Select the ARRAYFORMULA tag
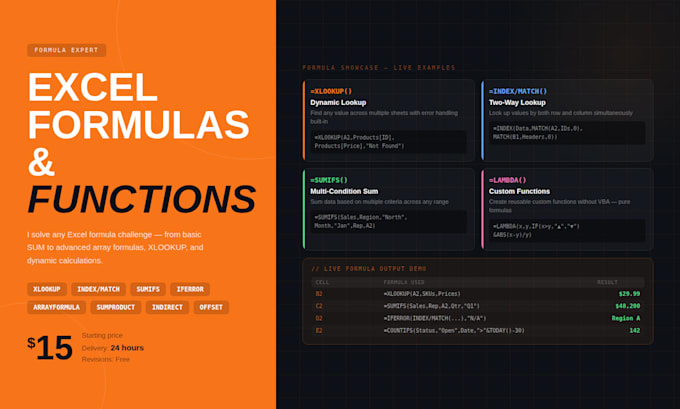680x409 pixels. pyautogui.click(x=56, y=308)
